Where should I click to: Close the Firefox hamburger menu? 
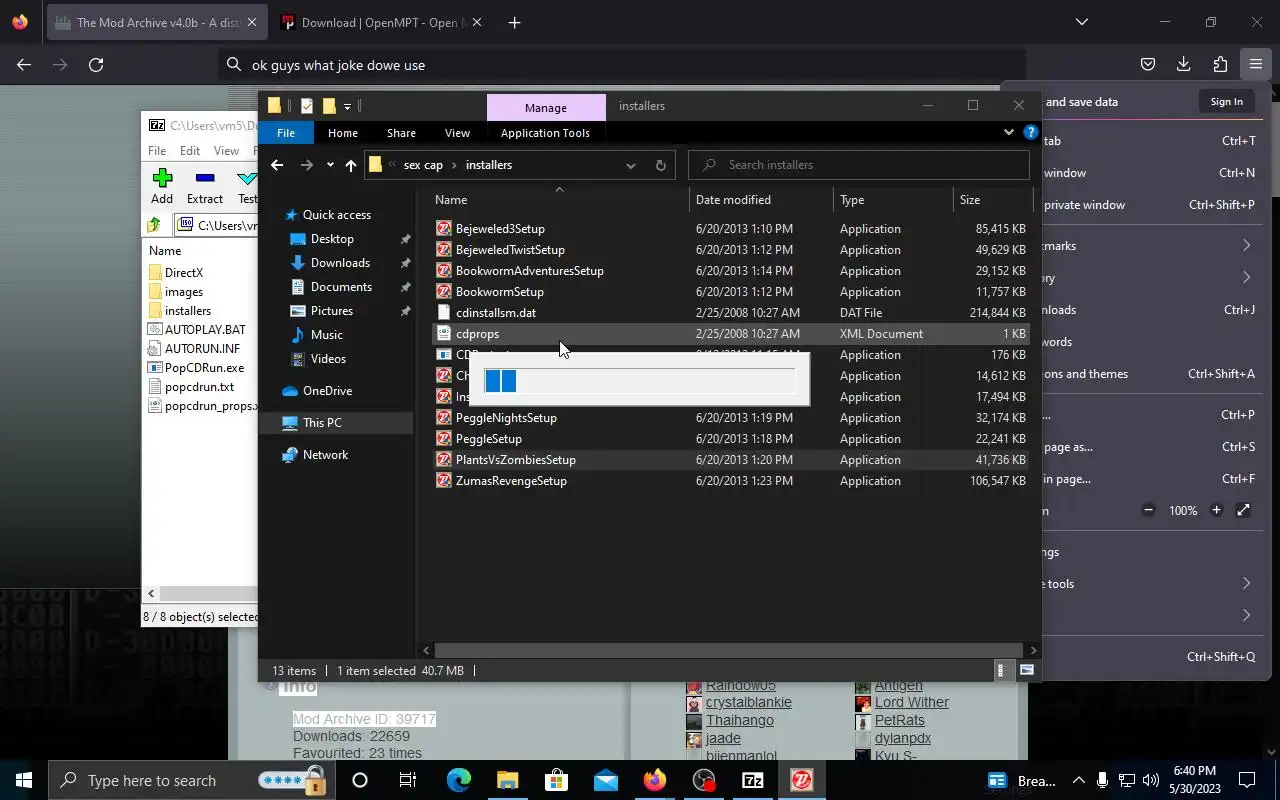[1255, 64]
